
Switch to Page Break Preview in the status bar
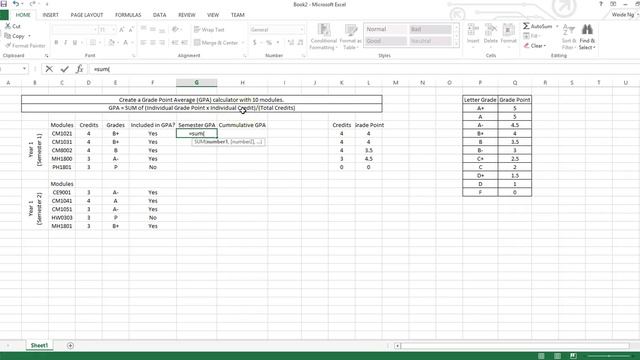(x=573, y=356)
